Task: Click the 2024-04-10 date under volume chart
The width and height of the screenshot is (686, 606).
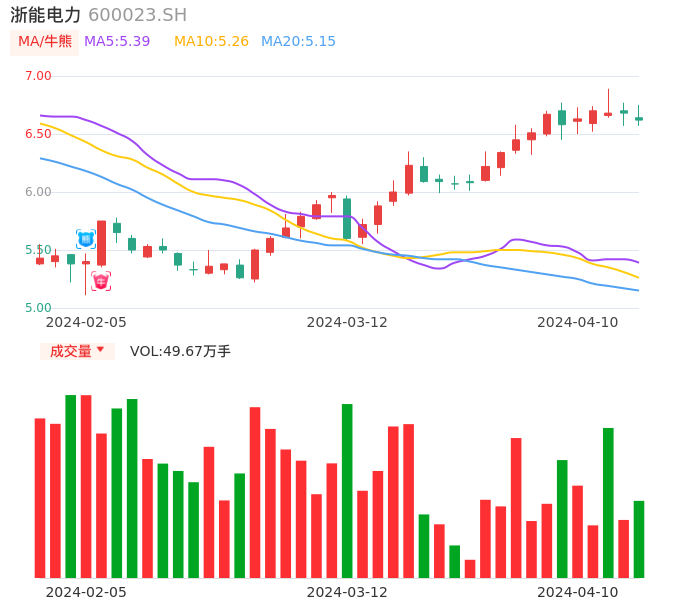Action: [578, 592]
